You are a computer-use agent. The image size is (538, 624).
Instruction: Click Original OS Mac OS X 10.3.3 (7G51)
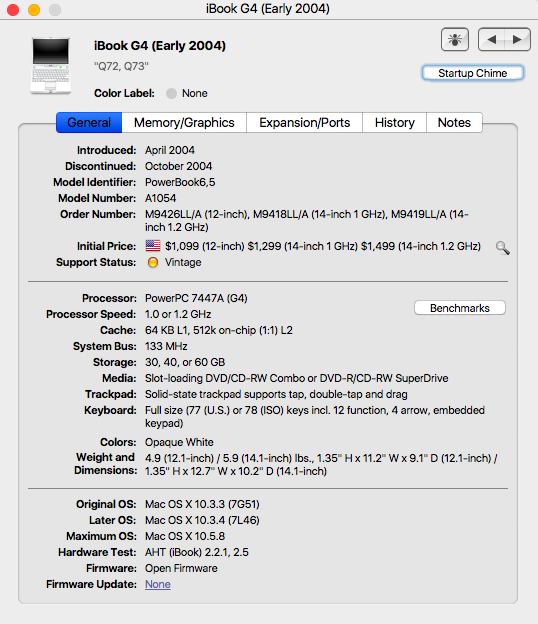point(202,504)
